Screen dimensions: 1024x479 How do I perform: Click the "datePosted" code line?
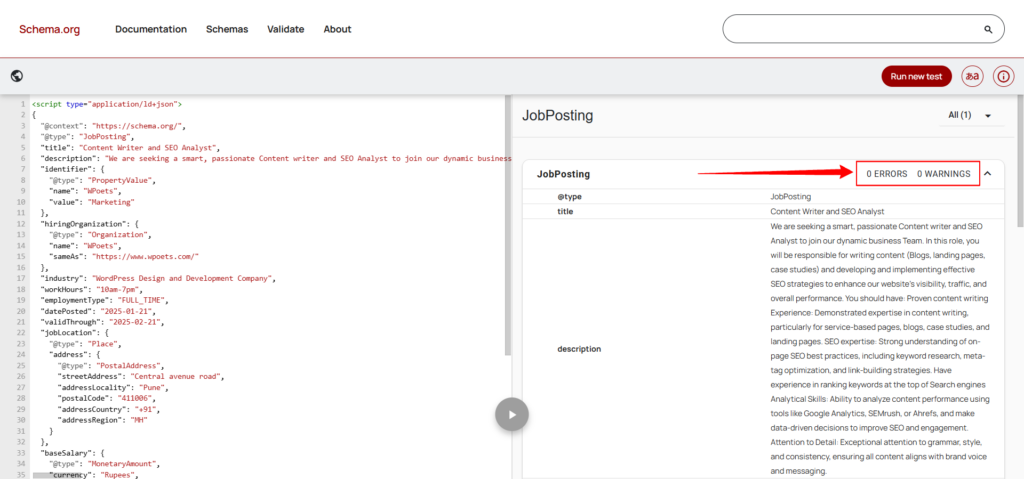tap(97, 311)
